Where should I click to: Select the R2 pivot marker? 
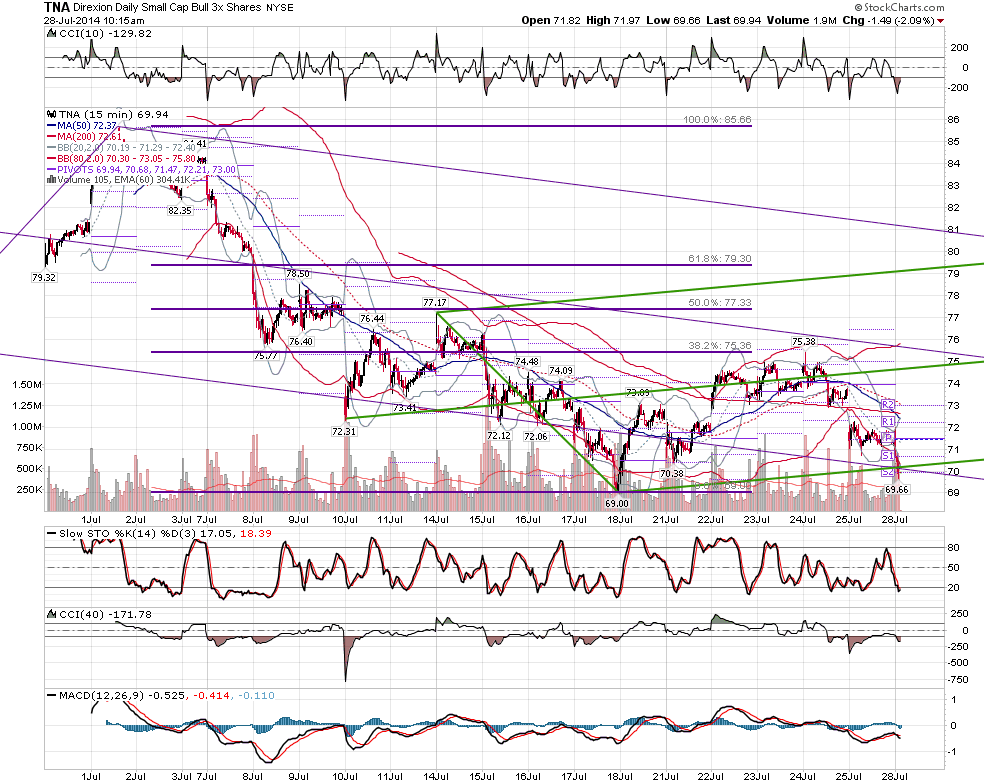(x=887, y=405)
